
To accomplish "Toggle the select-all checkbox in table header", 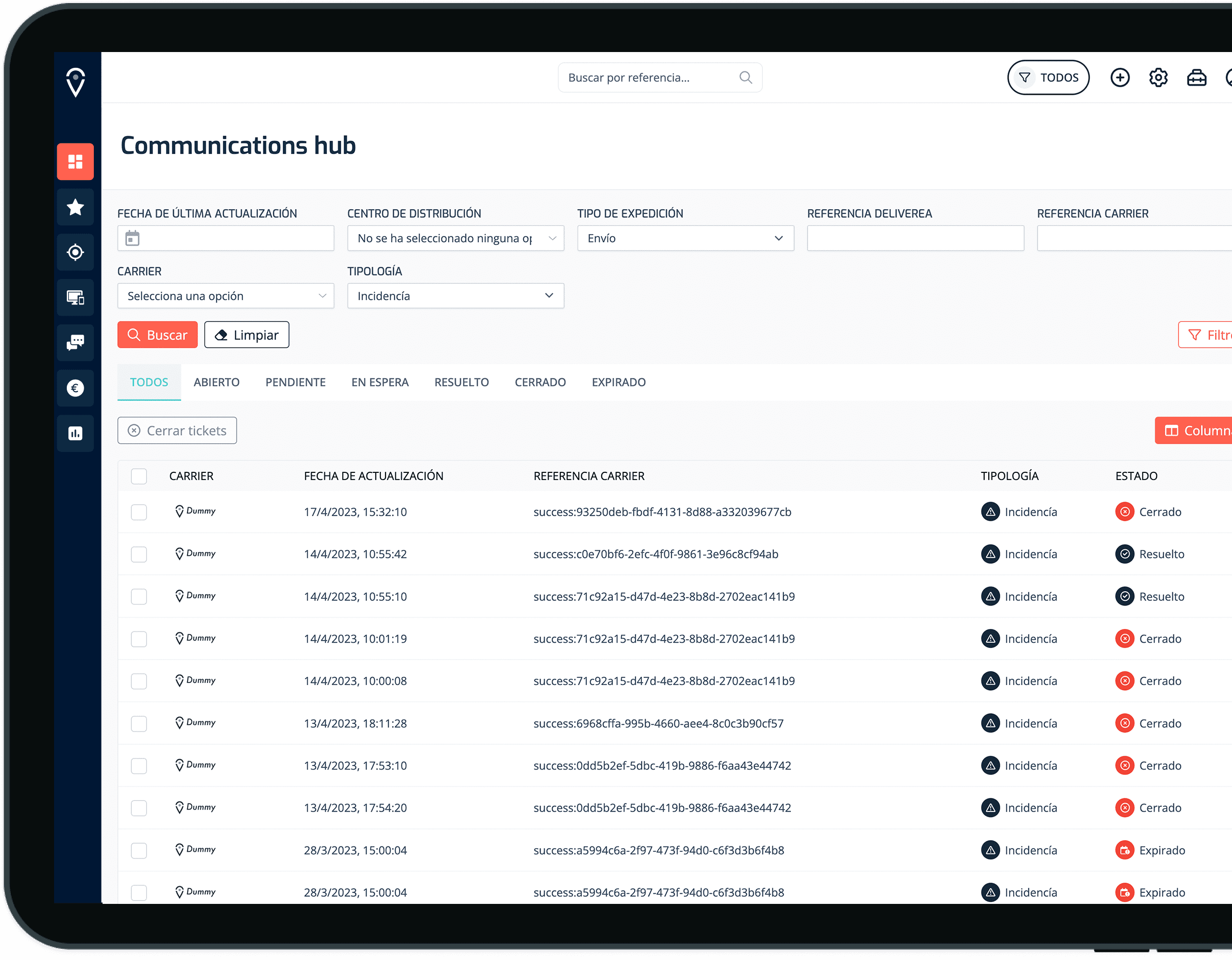I will click(x=139, y=476).
